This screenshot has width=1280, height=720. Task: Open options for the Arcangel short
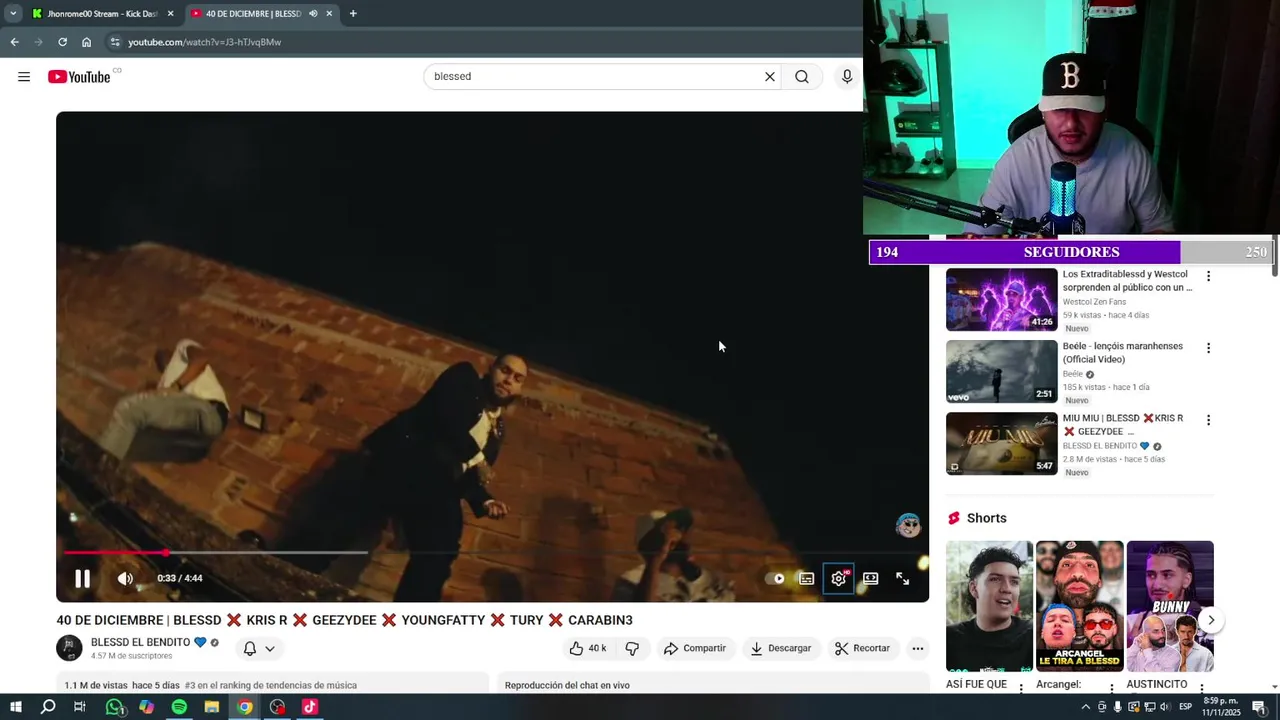[1111, 687]
